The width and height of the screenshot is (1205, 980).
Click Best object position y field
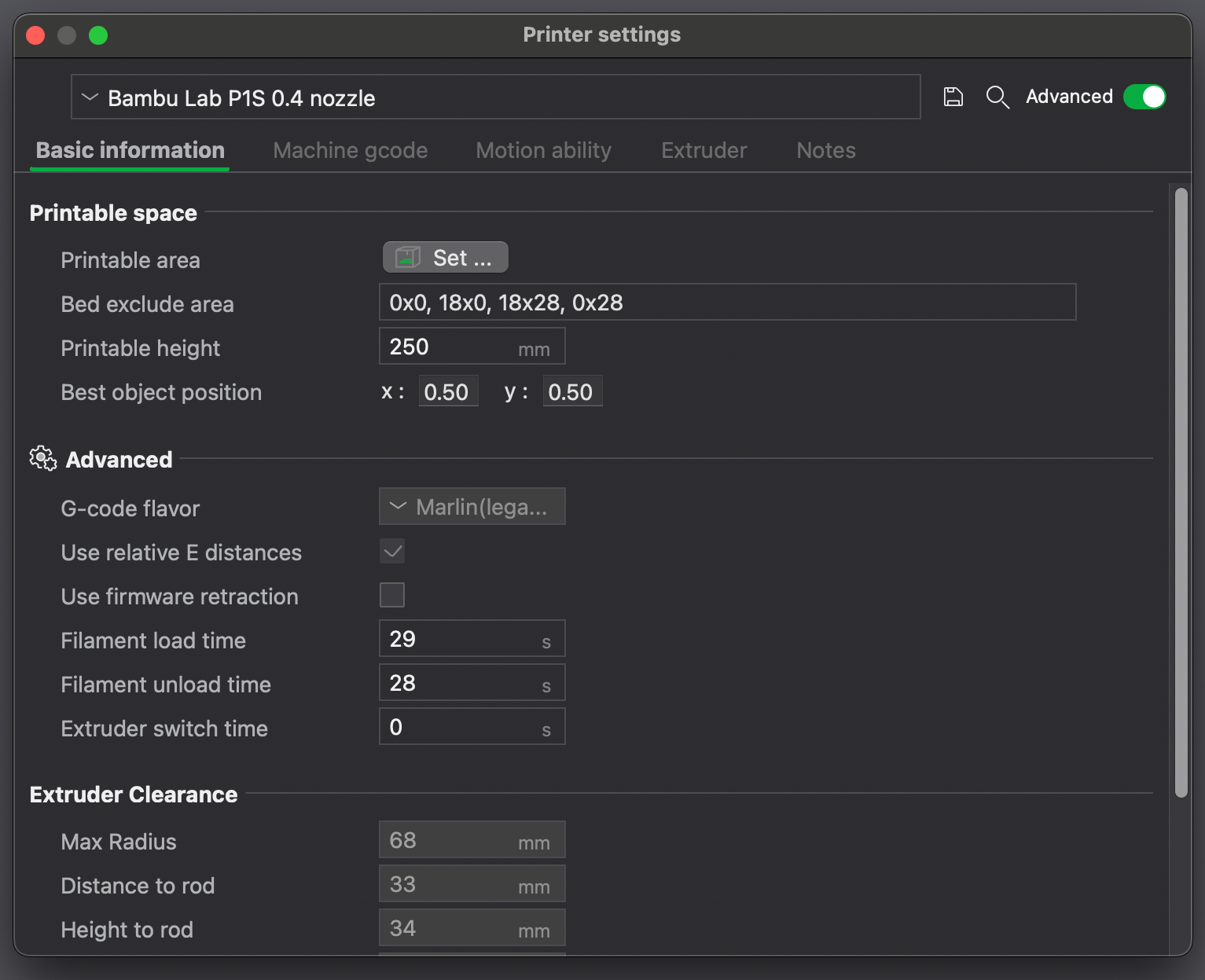tap(572, 391)
